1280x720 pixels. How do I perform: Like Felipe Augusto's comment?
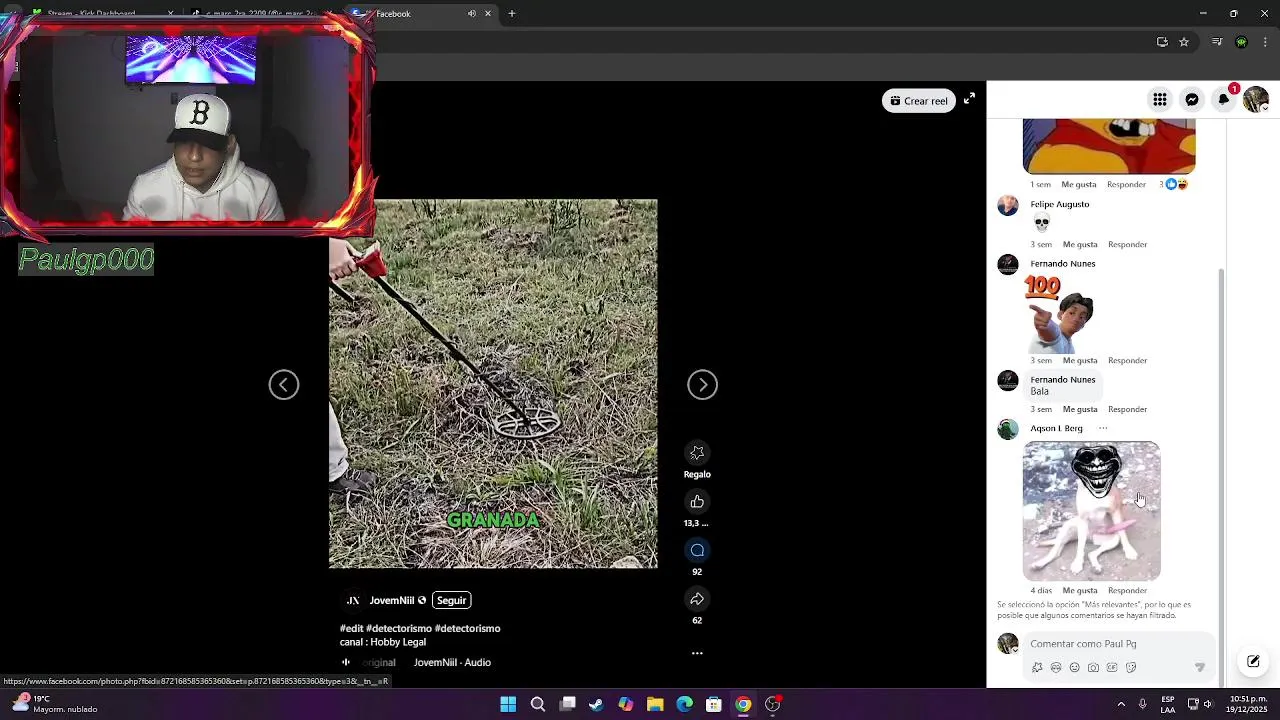tap(1080, 244)
